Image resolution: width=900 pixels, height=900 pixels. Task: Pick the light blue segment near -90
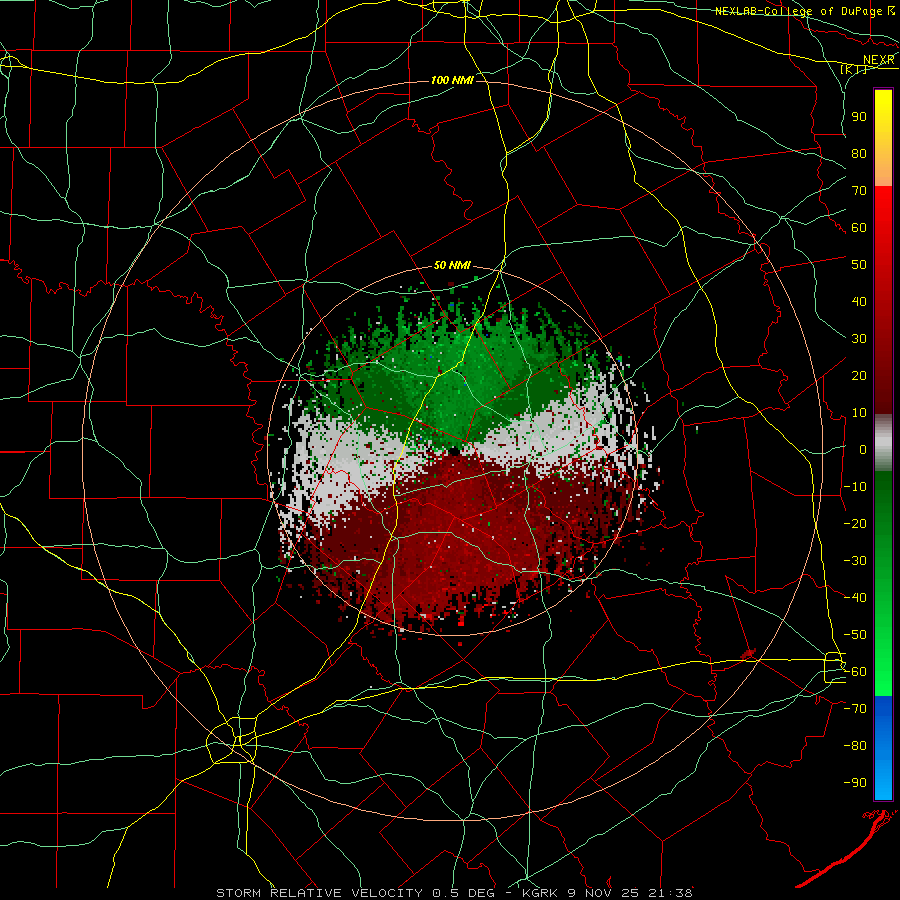tap(883, 778)
